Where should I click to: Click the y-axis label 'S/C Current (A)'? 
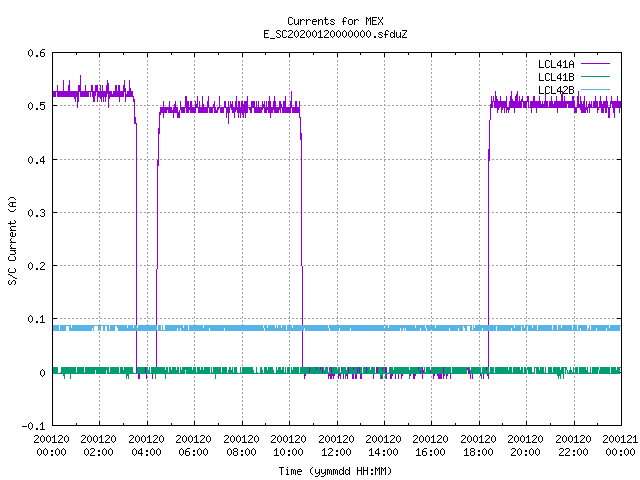(12, 240)
